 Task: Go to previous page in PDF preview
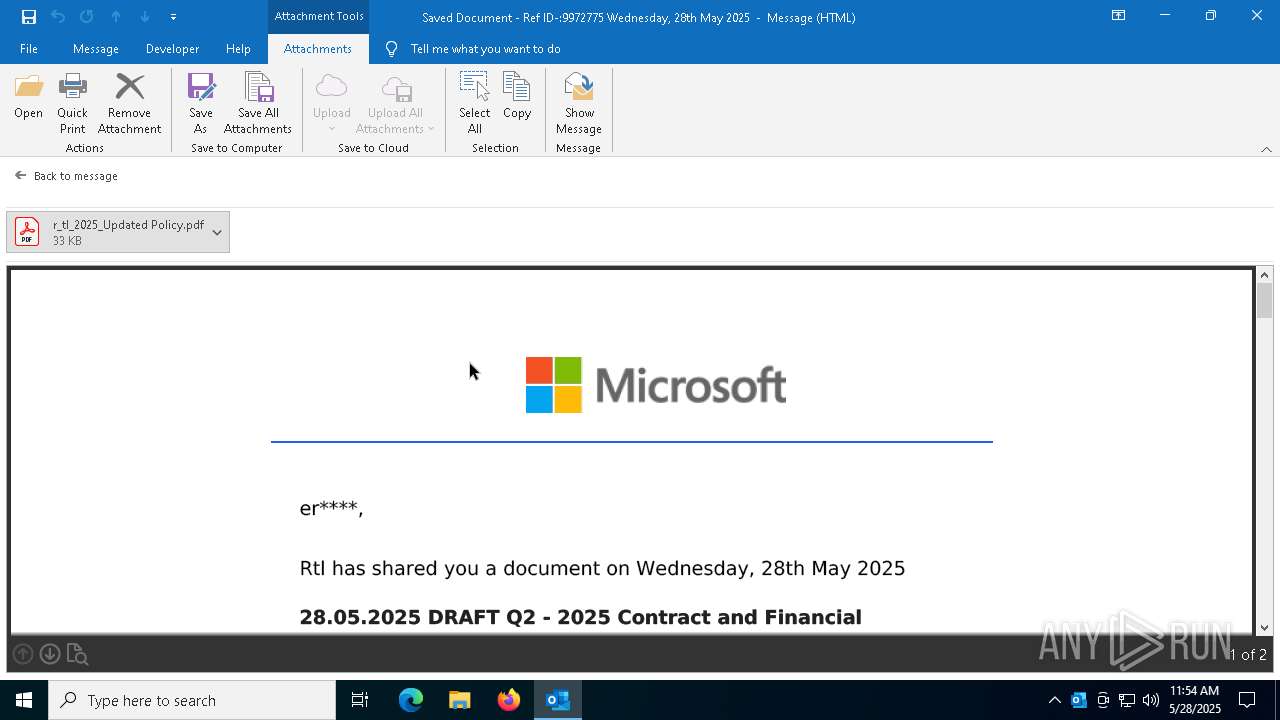click(x=23, y=654)
